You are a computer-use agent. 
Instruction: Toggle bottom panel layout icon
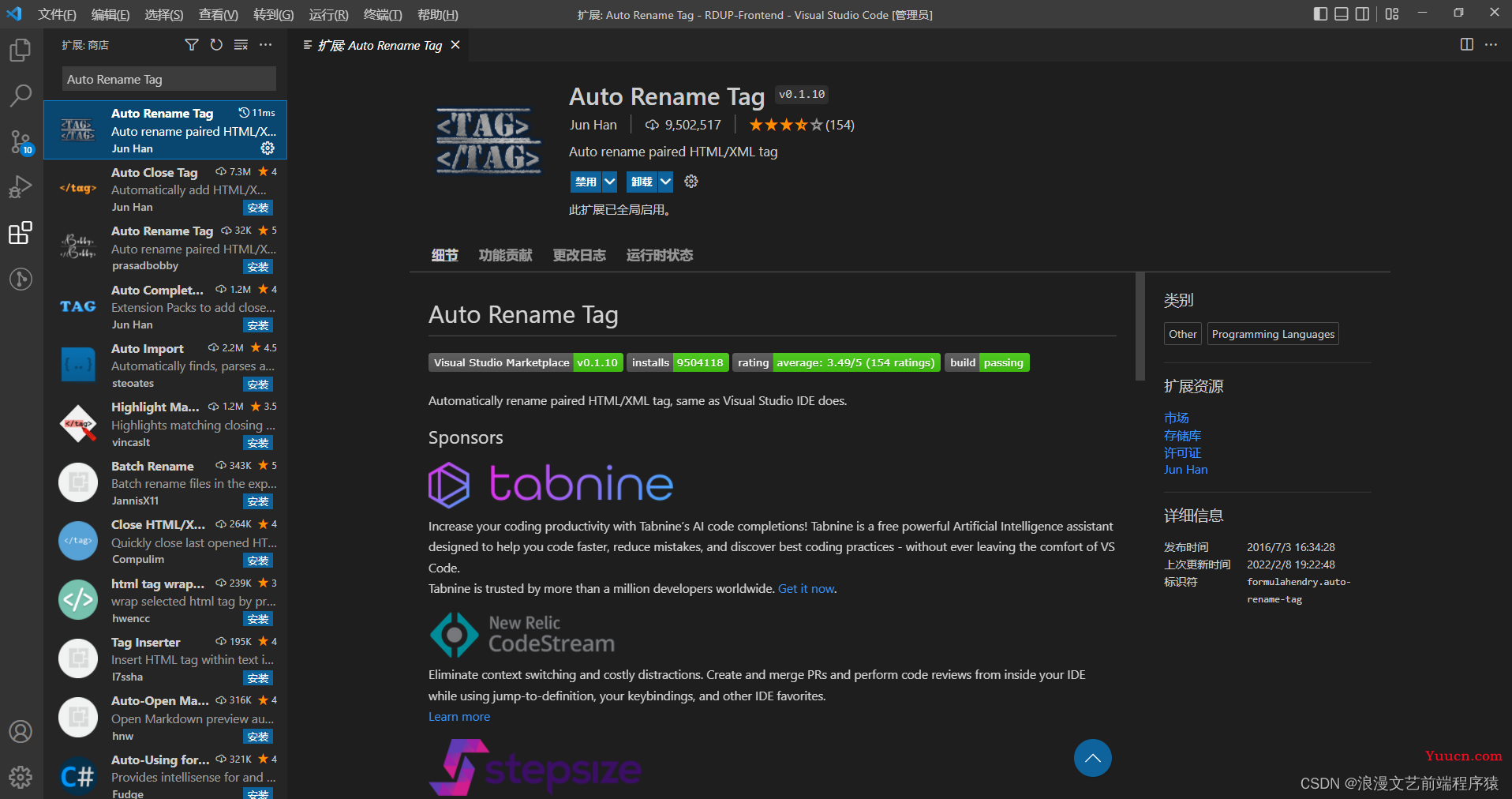pos(1342,14)
